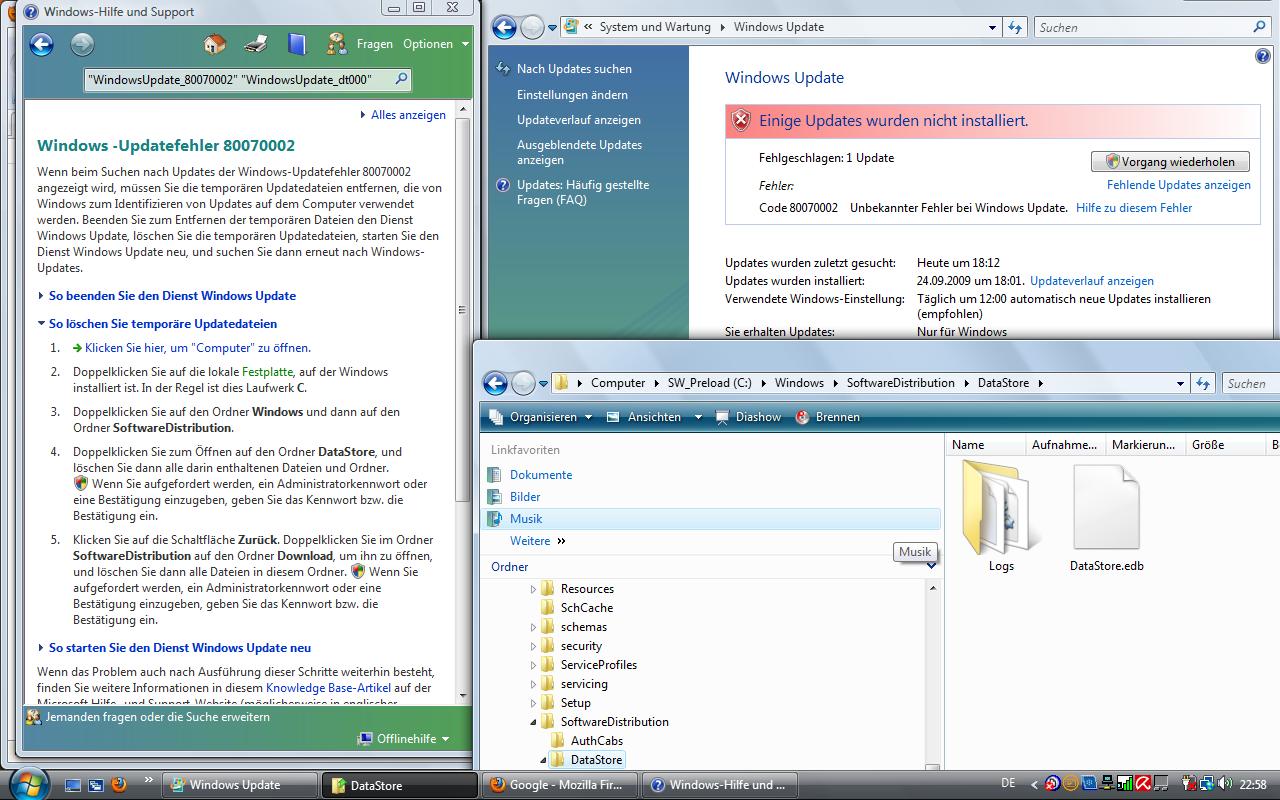Open 'Hilfe zu diesem Fehler' link

[1134, 208]
